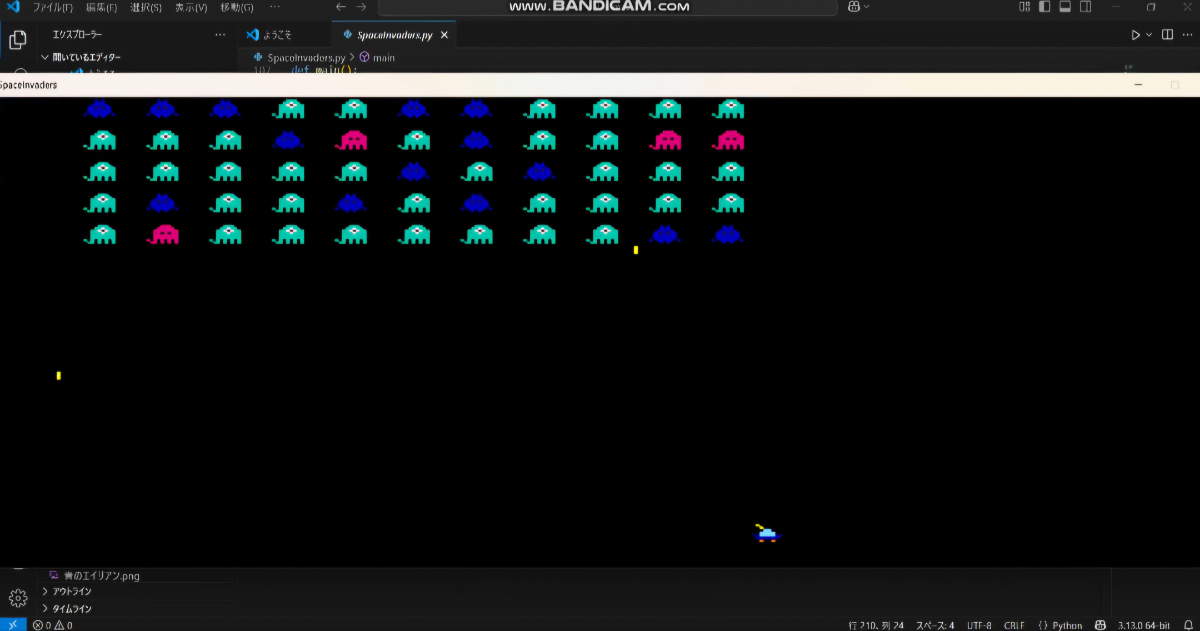
Task: Open the dropdown arrow beside Run button
Action: tap(1149, 35)
